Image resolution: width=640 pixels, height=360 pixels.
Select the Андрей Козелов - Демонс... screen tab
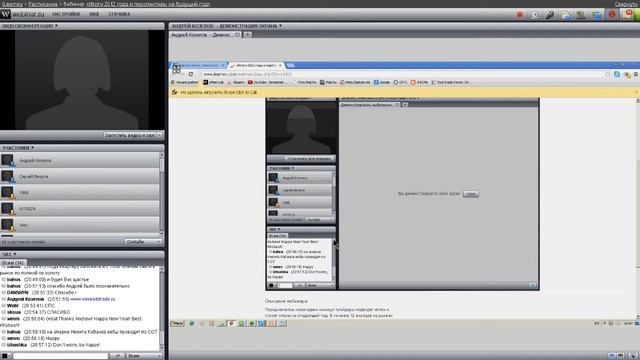click(x=206, y=35)
